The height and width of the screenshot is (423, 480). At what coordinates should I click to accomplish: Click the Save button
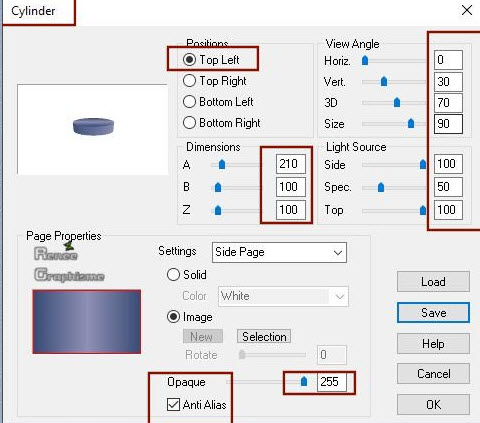click(x=433, y=313)
